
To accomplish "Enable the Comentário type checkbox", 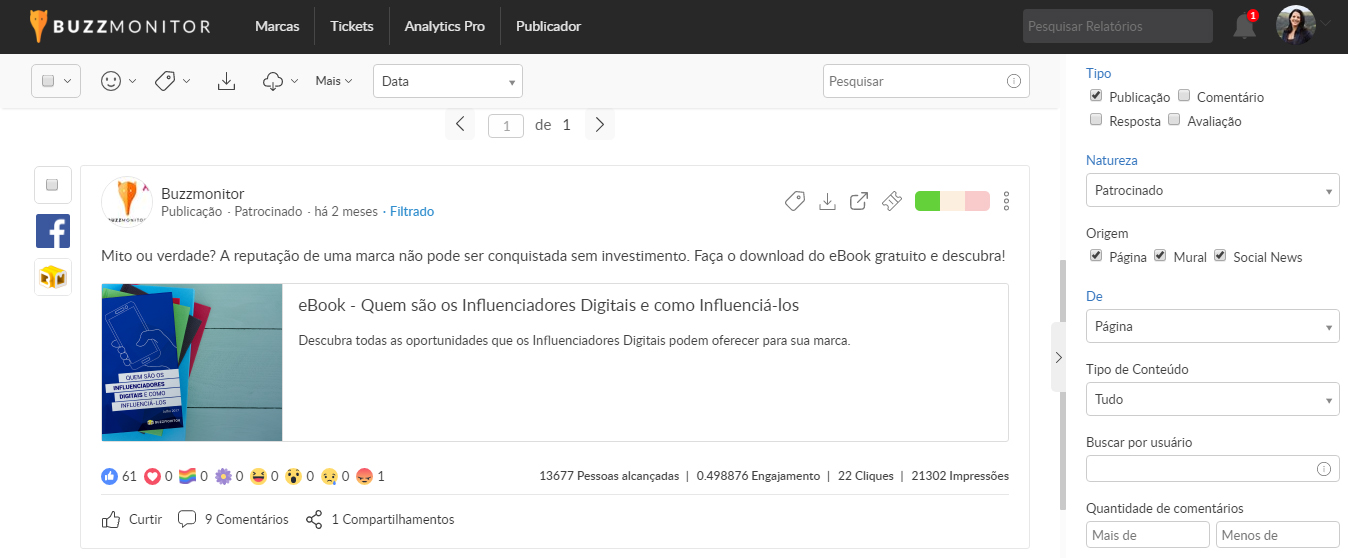I will pos(1184,96).
